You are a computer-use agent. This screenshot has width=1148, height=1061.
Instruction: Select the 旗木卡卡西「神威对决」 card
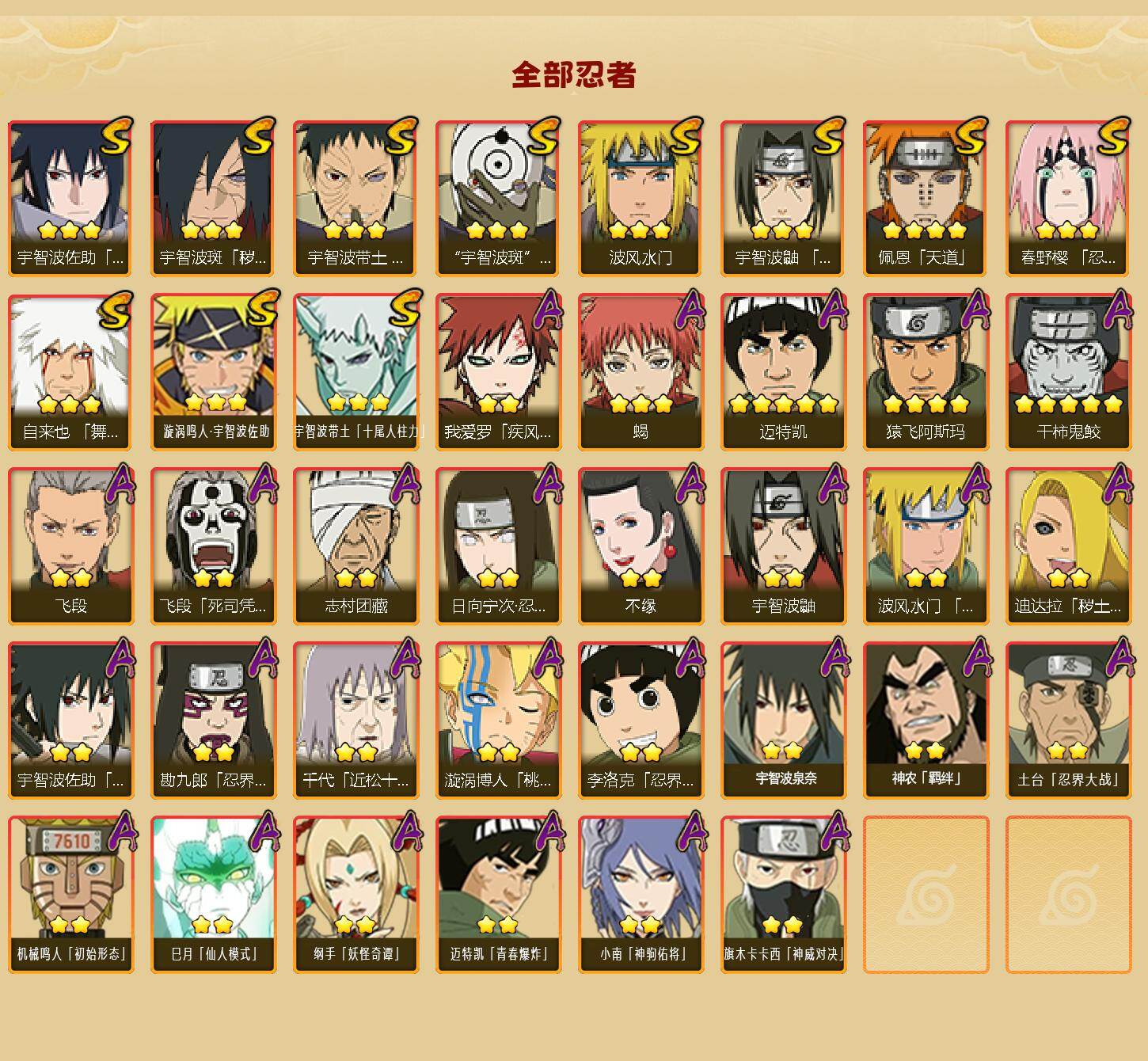coord(783,895)
